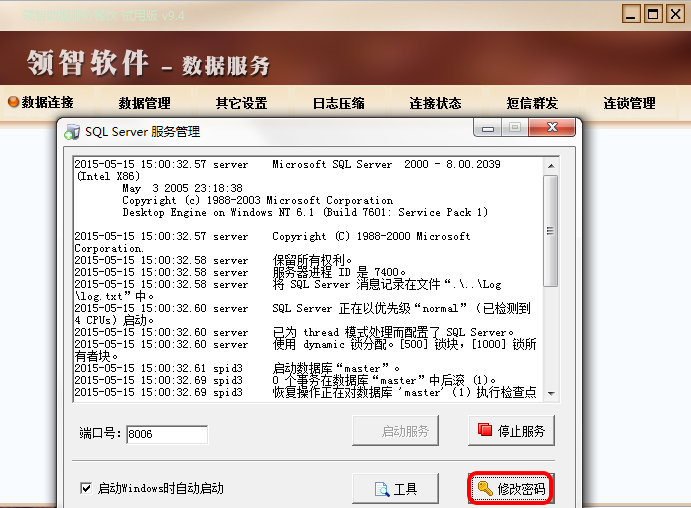Click the '端口号:' label

coord(100,434)
